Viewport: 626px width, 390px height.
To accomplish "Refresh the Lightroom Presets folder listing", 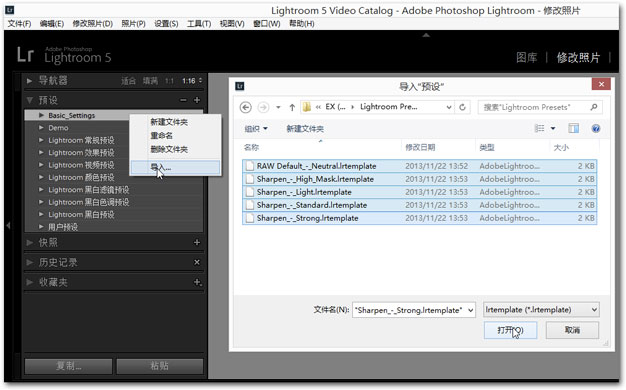I will [x=462, y=107].
